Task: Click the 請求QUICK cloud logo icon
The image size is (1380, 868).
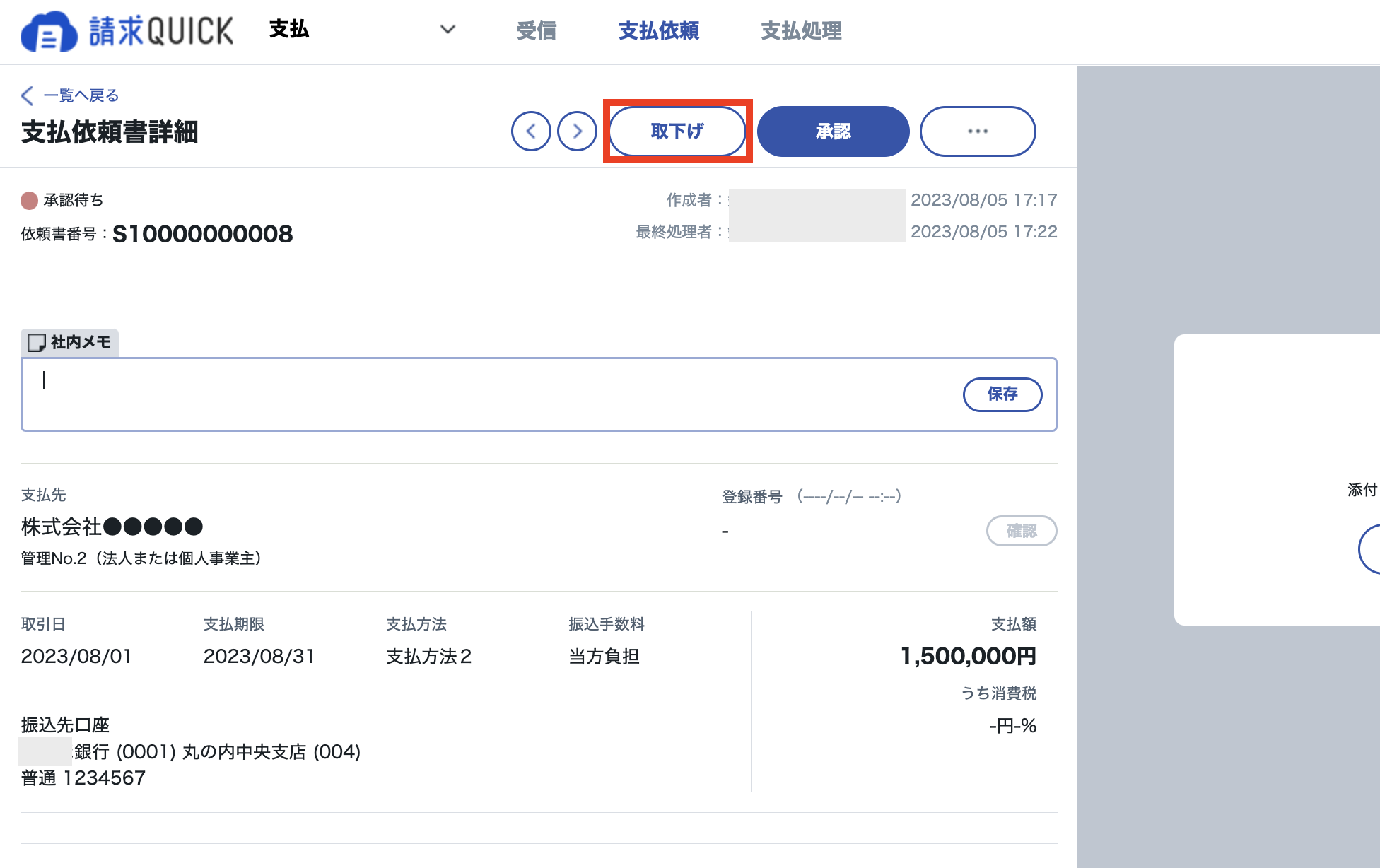Action: pyautogui.click(x=49, y=31)
